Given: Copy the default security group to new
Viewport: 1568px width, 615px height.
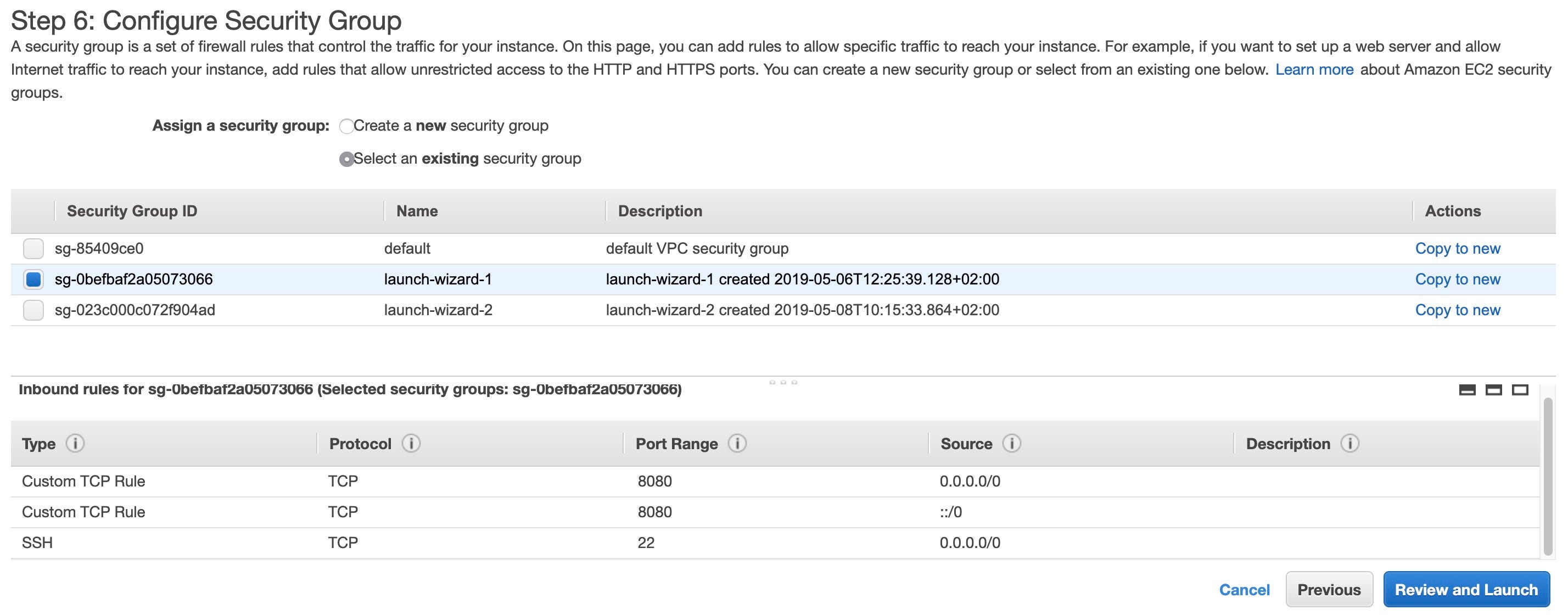Looking at the screenshot, I should pyautogui.click(x=1458, y=248).
